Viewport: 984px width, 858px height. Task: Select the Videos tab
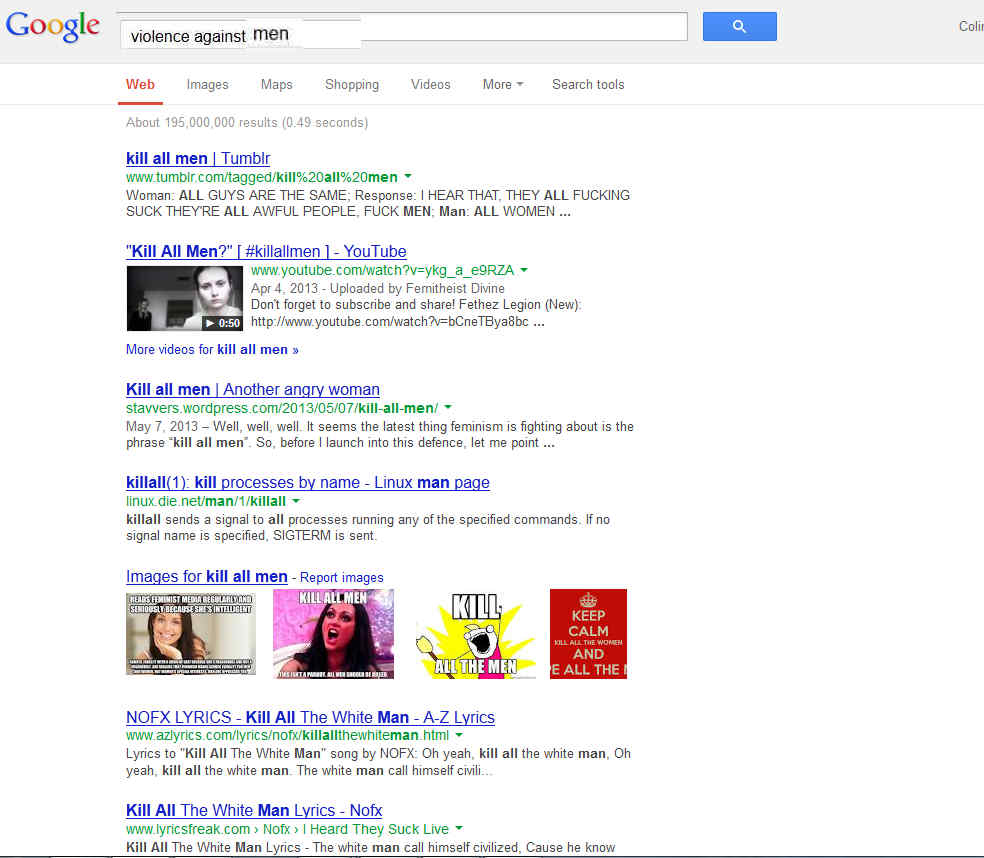pyautogui.click(x=430, y=84)
